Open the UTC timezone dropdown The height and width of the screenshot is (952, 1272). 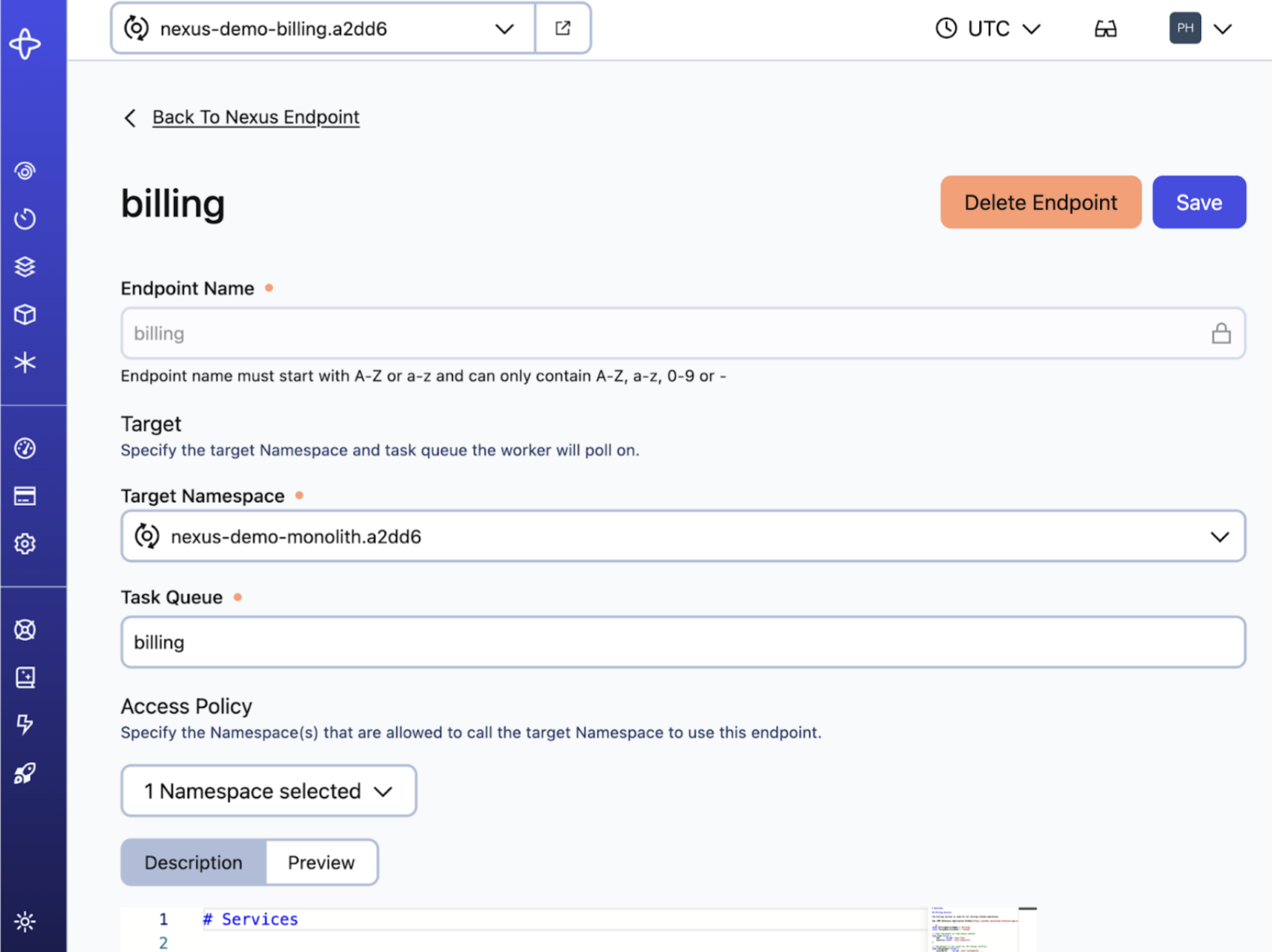[988, 29]
